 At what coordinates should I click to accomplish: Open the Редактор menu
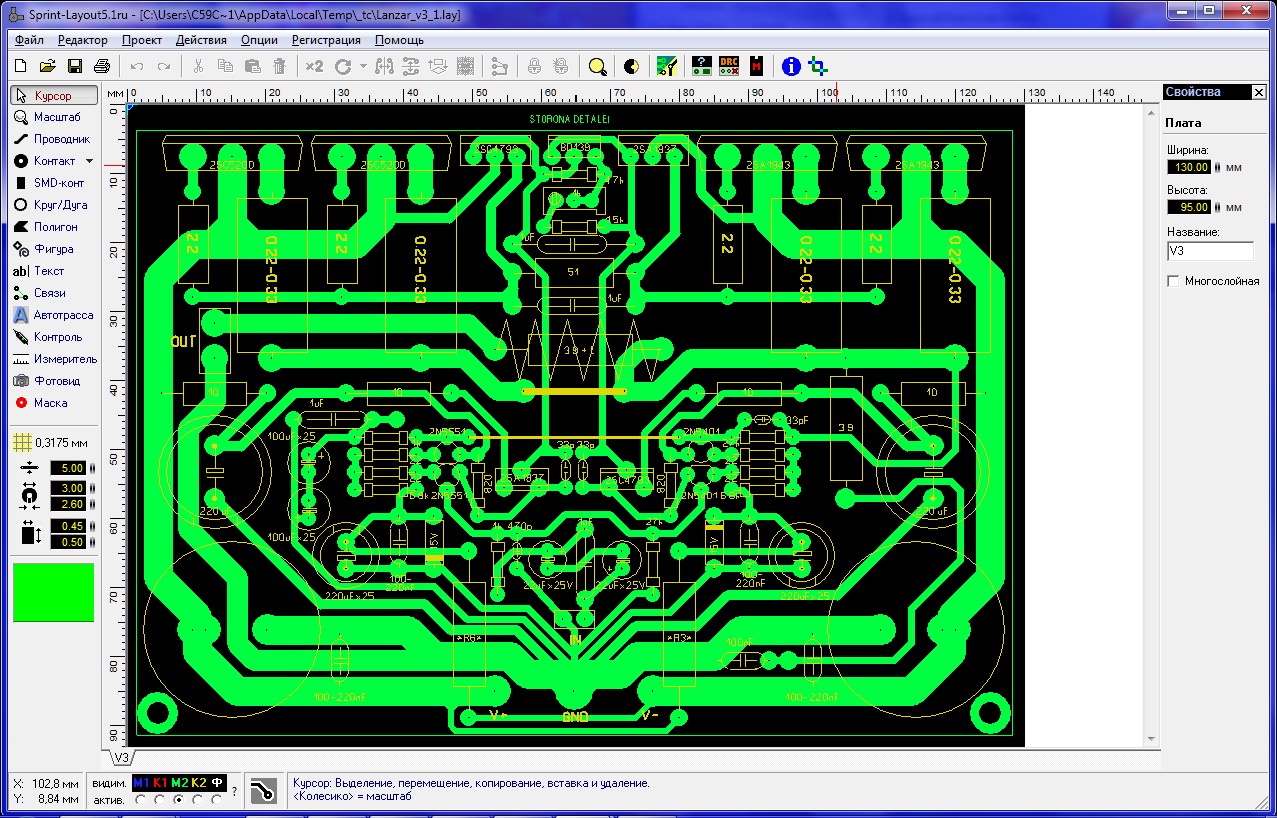[82, 40]
